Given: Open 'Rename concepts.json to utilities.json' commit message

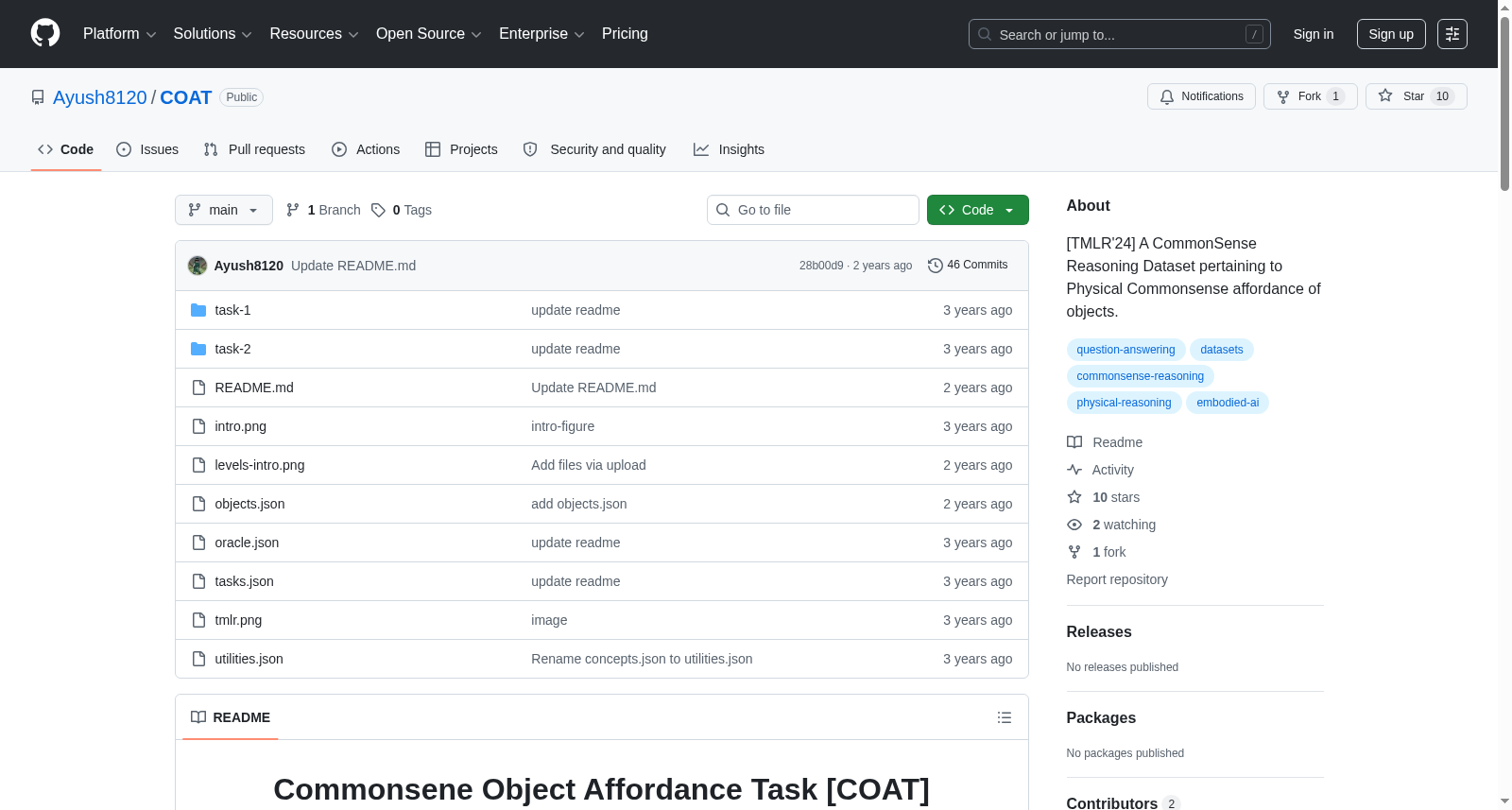Looking at the screenshot, I should [x=642, y=659].
